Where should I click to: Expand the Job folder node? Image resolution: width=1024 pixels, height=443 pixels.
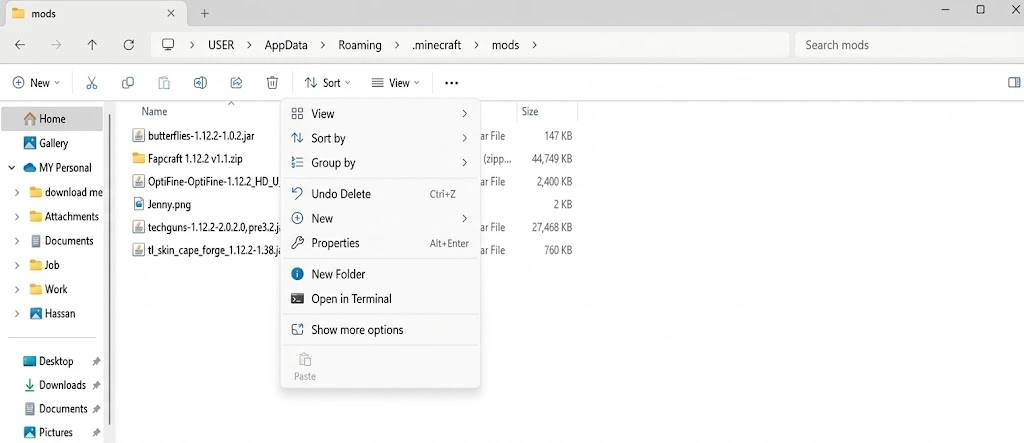17,265
